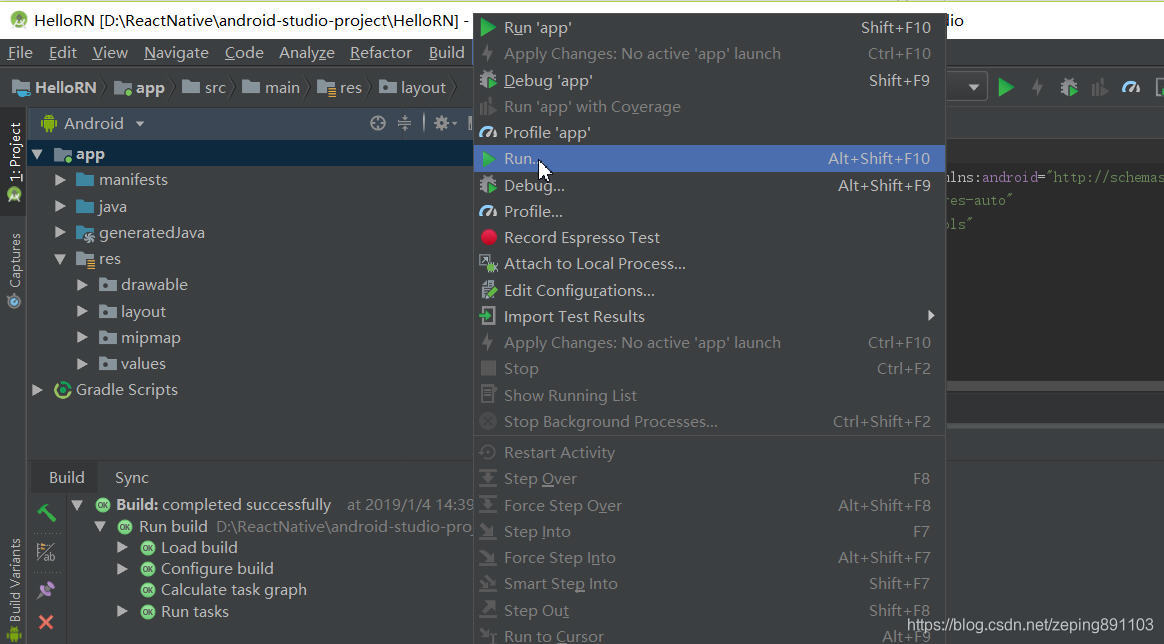Select highlighted Run... menu entry

coord(709,159)
